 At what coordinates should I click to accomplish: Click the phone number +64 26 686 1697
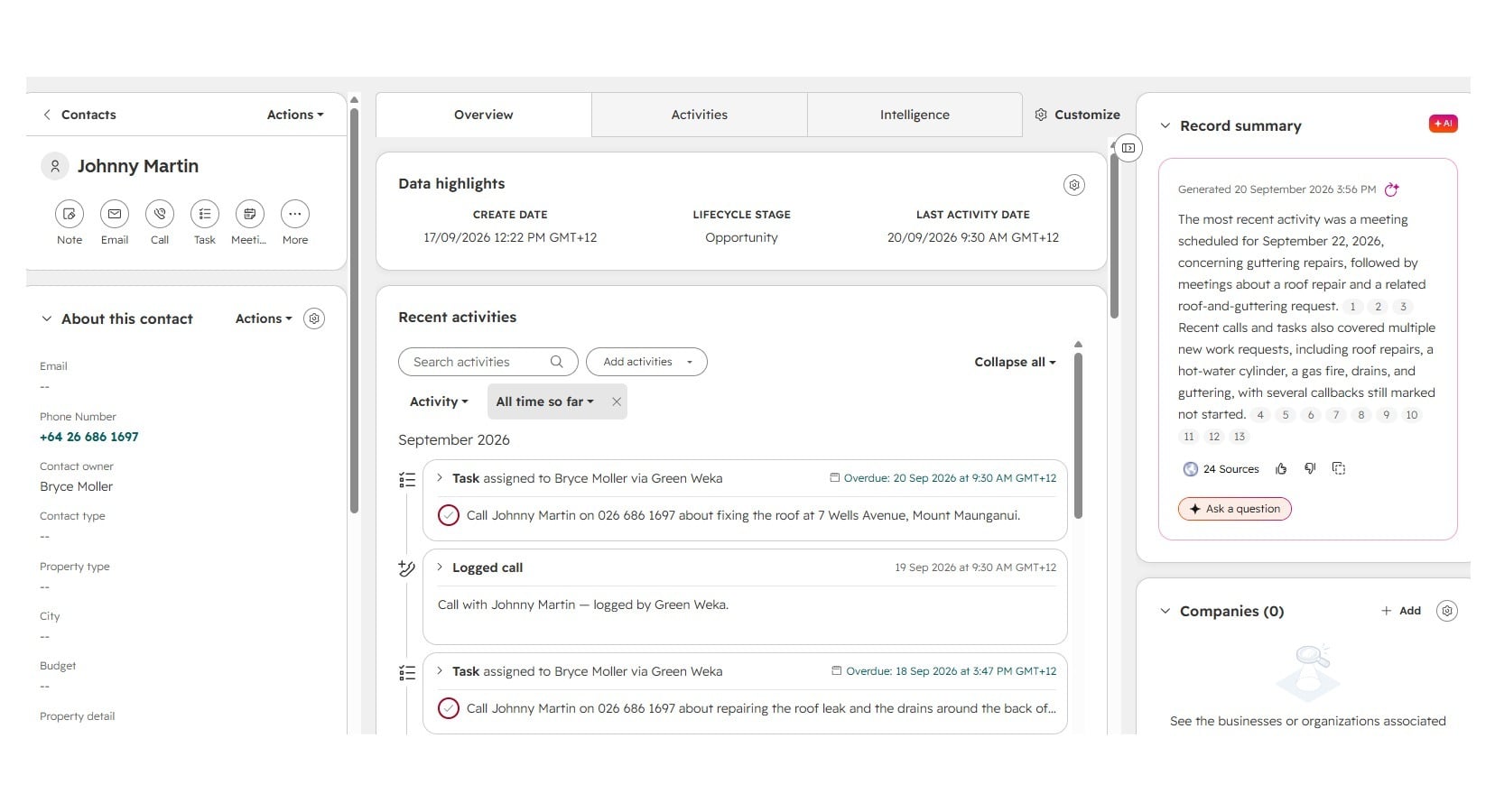pos(89,437)
